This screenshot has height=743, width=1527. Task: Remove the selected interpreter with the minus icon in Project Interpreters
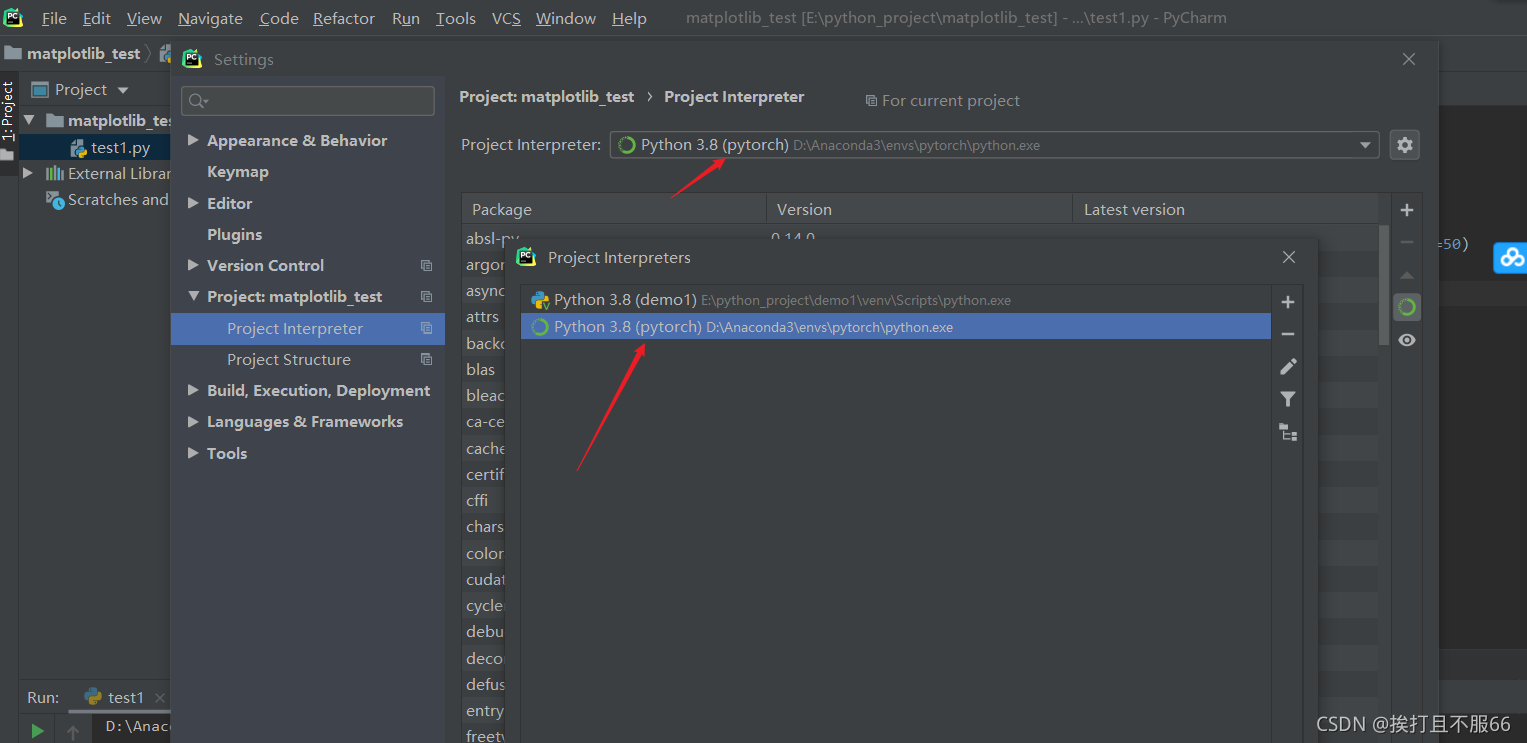pos(1288,334)
